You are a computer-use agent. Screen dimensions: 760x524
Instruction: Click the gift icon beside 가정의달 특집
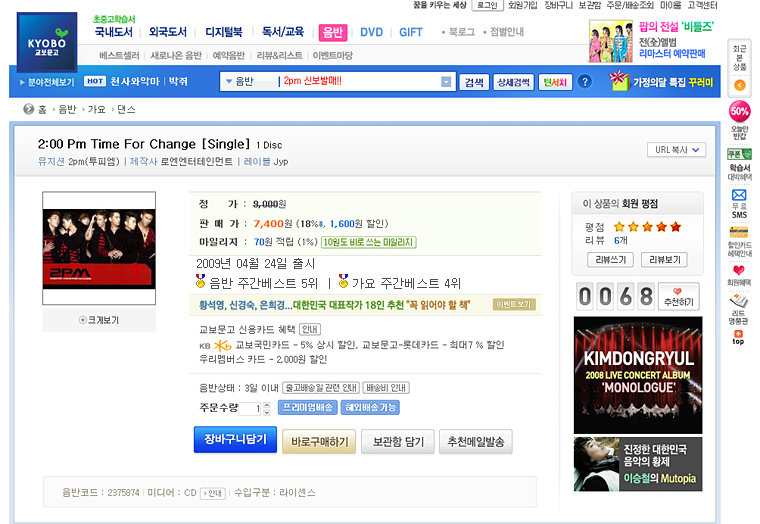[x=618, y=80]
